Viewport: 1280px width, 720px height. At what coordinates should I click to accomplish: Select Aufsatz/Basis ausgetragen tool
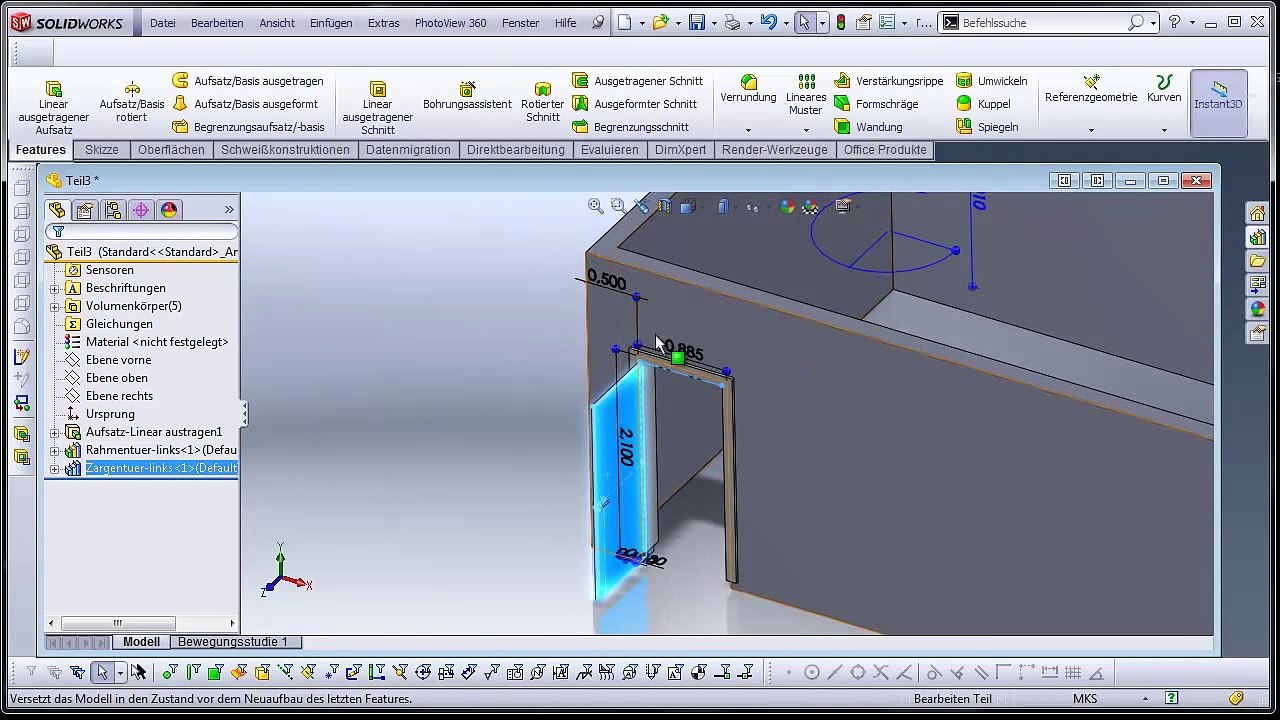[248, 81]
